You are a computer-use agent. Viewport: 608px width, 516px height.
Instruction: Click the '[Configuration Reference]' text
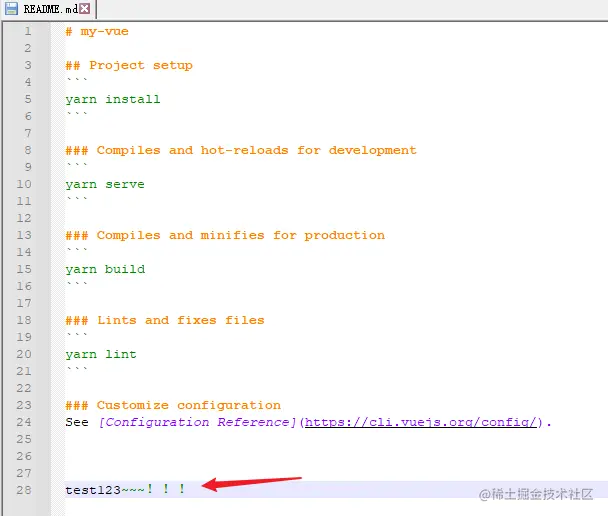click(x=197, y=422)
